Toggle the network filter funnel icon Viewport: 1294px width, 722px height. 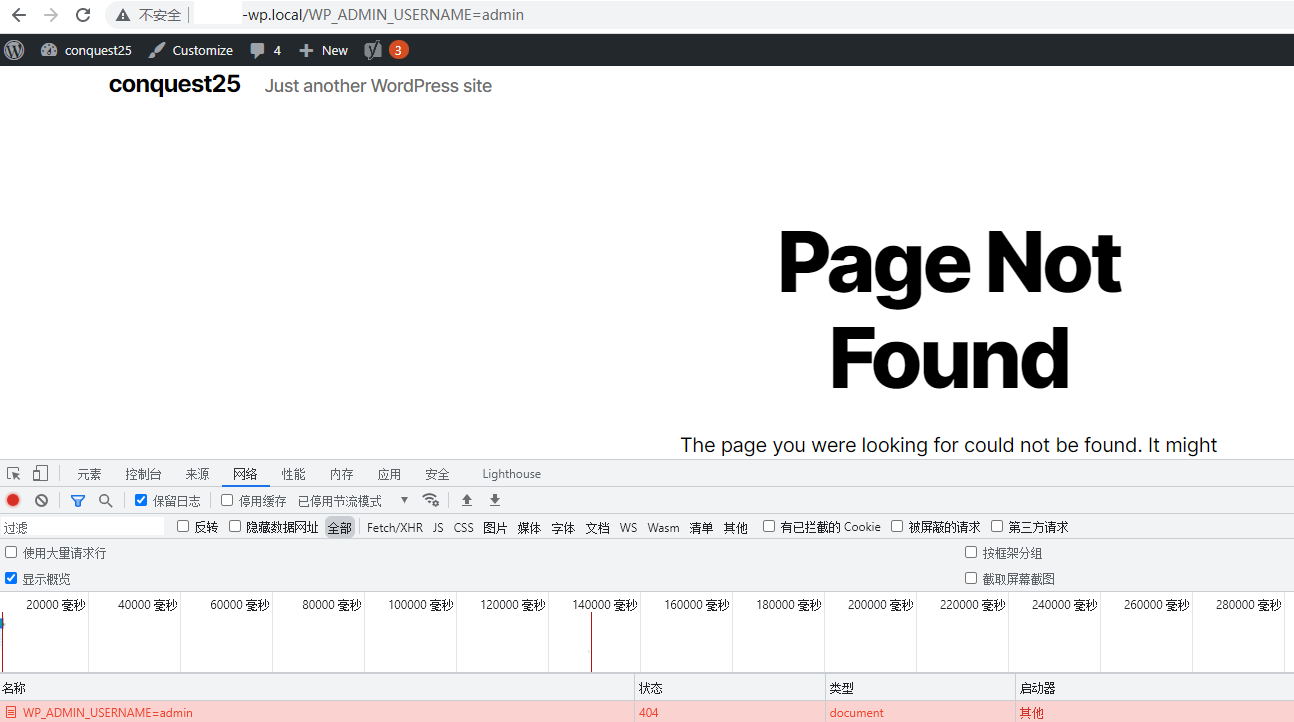coord(78,500)
